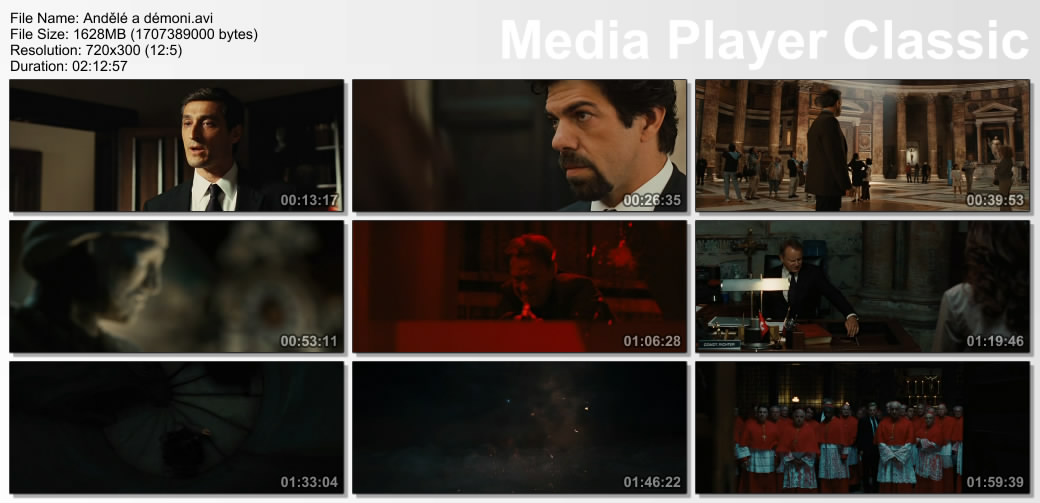Click the 01:59:39 timestamp label
This screenshot has width=1040, height=503.
995,482
